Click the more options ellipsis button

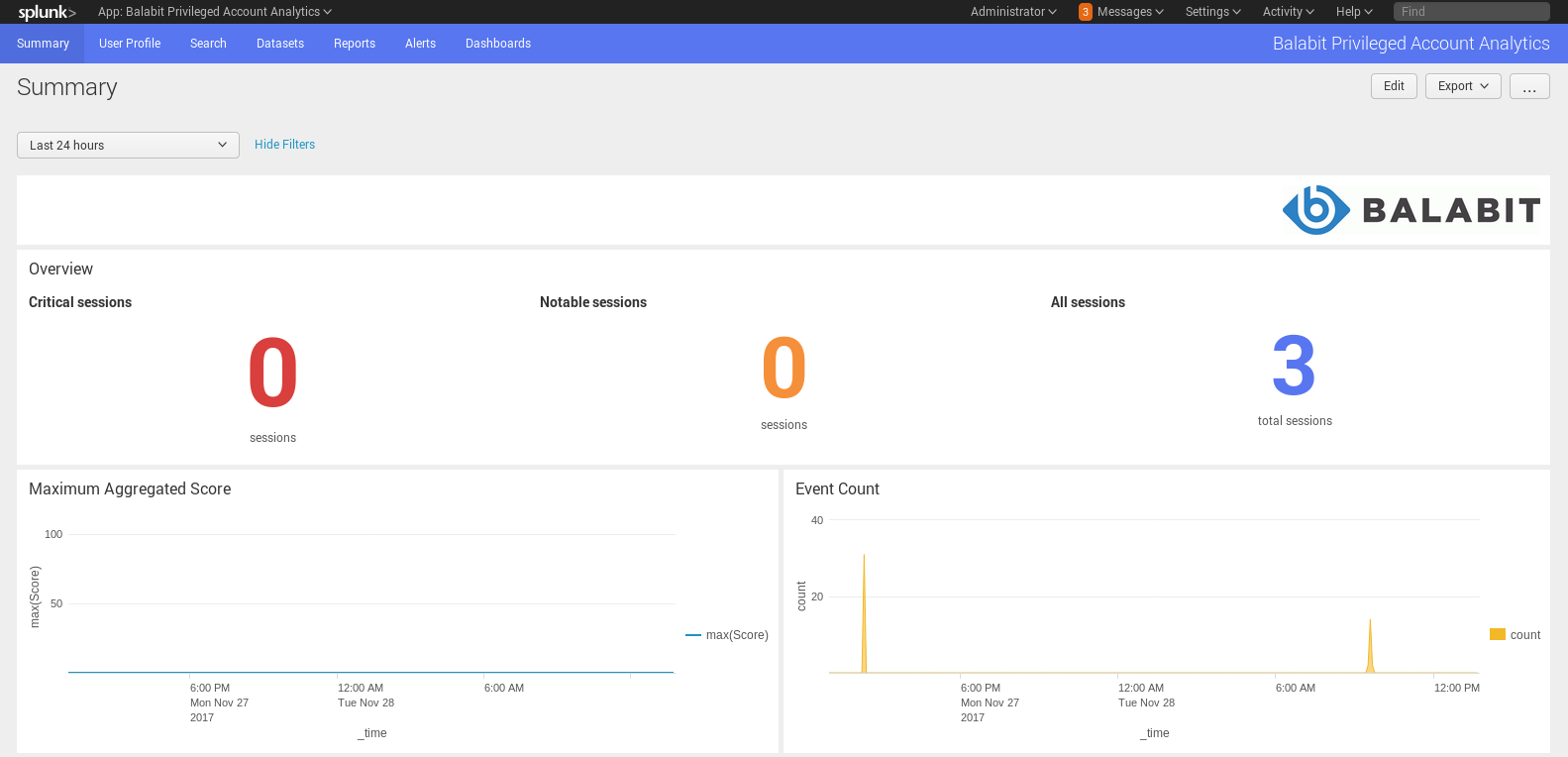[x=1529, y=86]
